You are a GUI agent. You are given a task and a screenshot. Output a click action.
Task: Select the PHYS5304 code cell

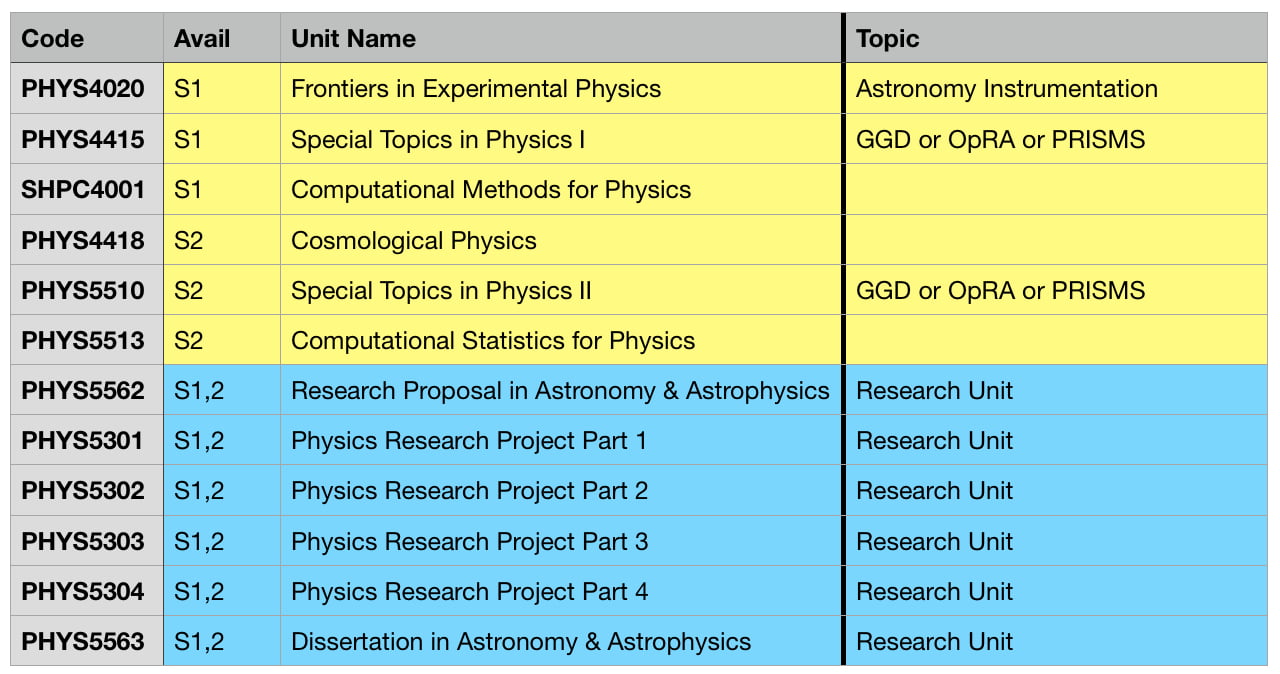(x=83, y=592)
